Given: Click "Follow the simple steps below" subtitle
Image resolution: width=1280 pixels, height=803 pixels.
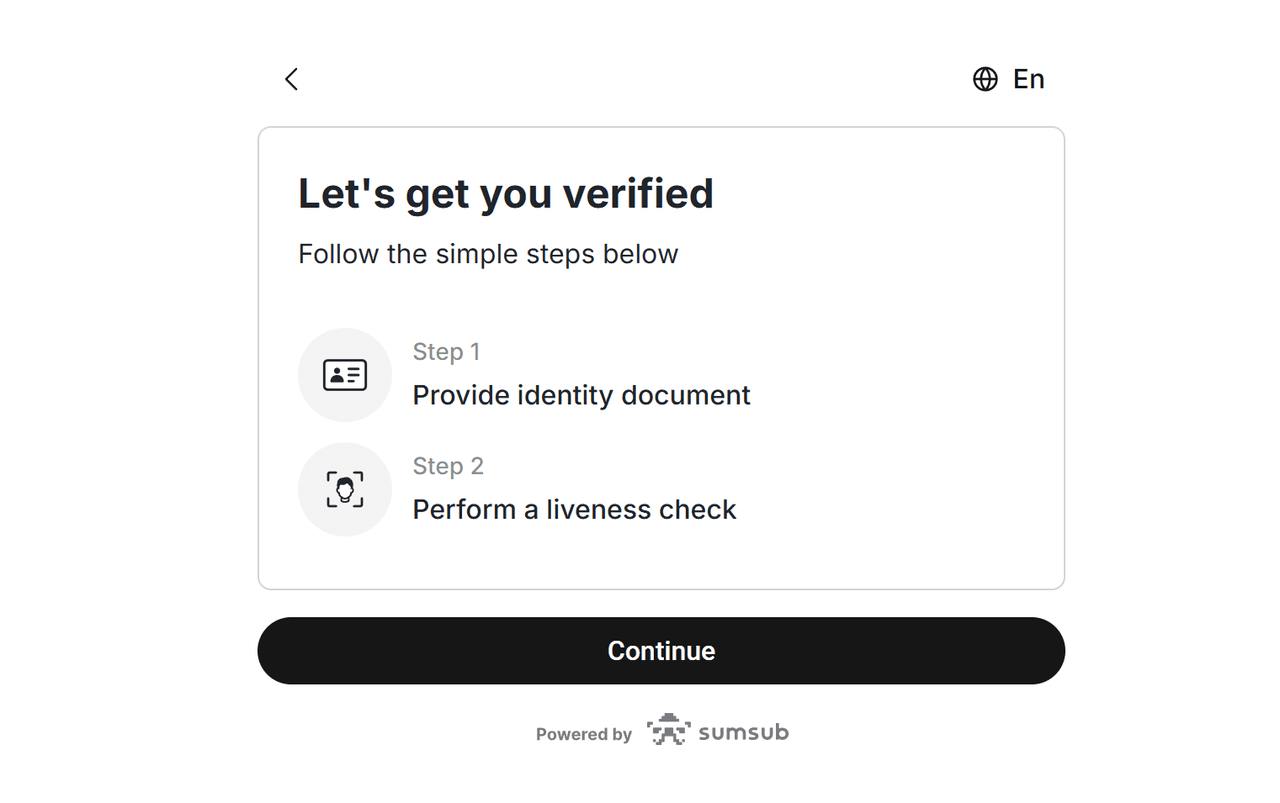Looking at the screenshot, I should [x=488, y=254].
